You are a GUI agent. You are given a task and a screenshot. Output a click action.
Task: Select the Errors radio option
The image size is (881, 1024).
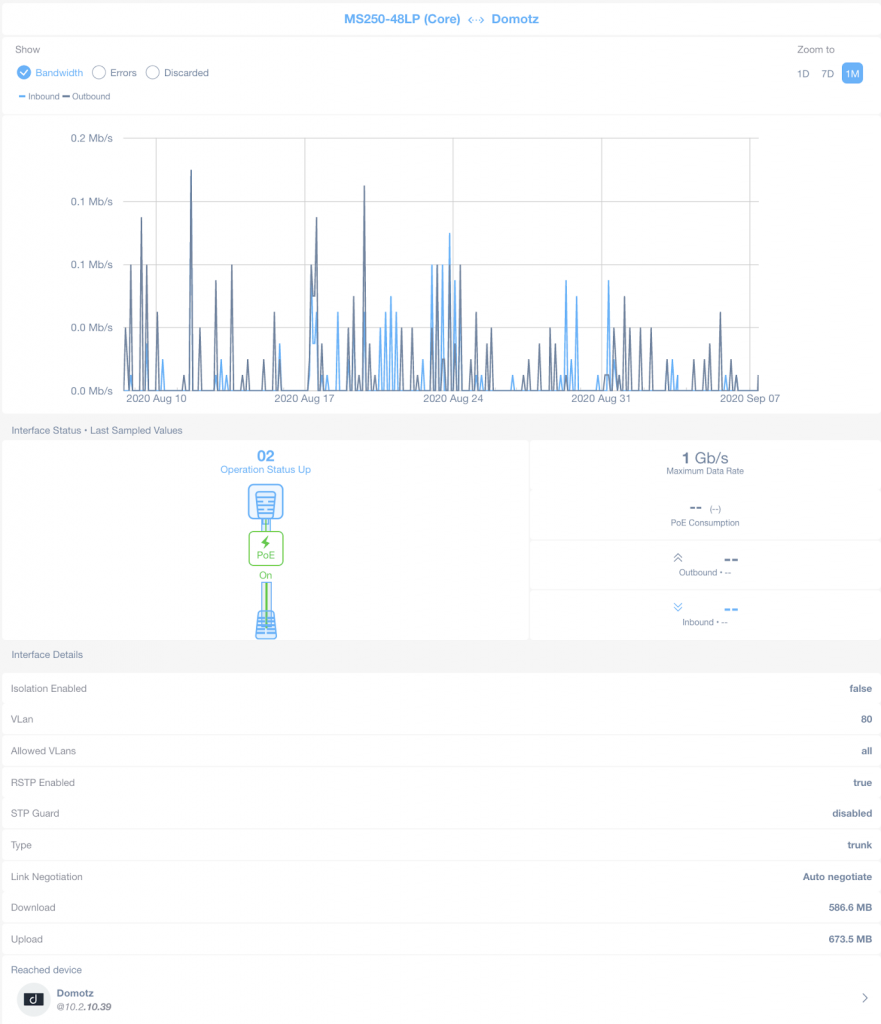pos(99,72)
